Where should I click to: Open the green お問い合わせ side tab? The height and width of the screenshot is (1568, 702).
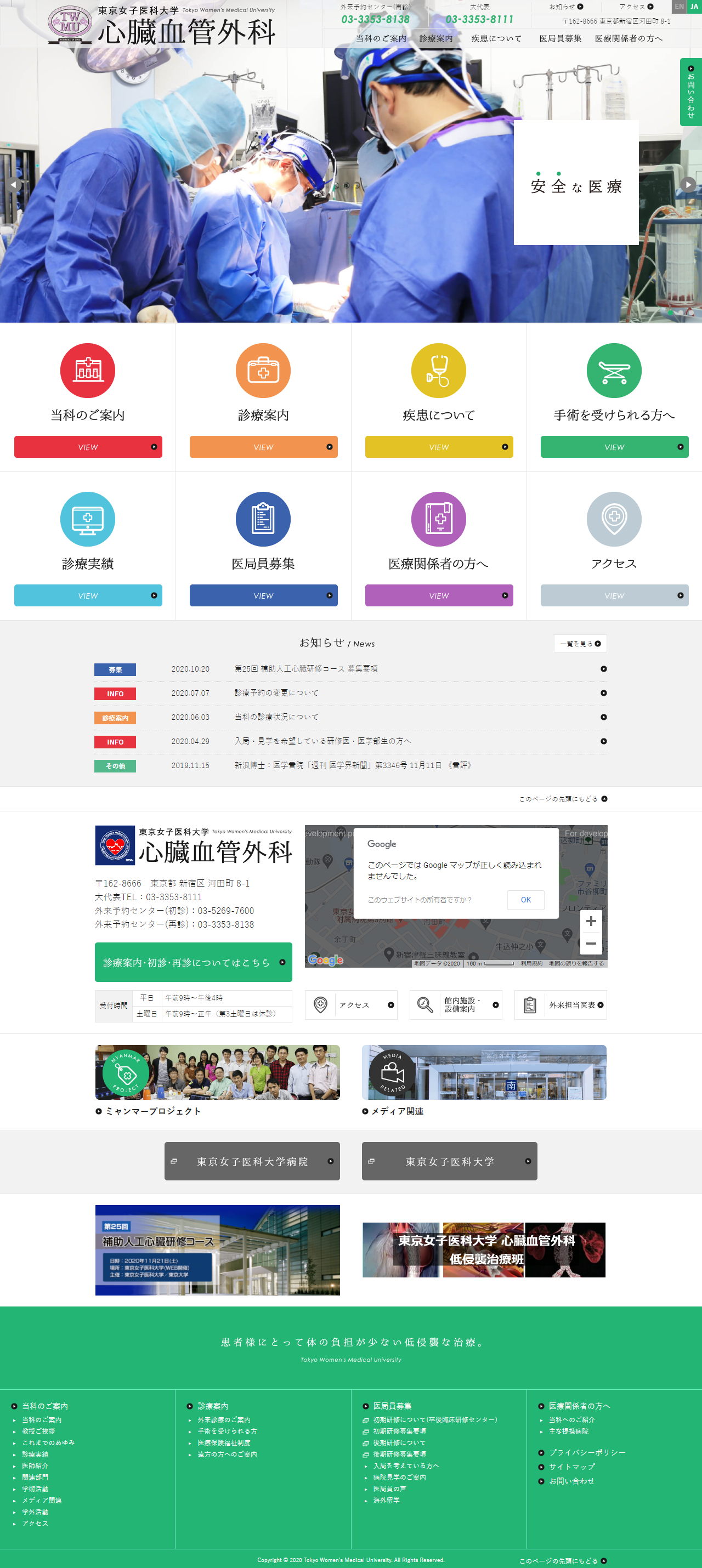pyautogui.click(x=691, y=92)
